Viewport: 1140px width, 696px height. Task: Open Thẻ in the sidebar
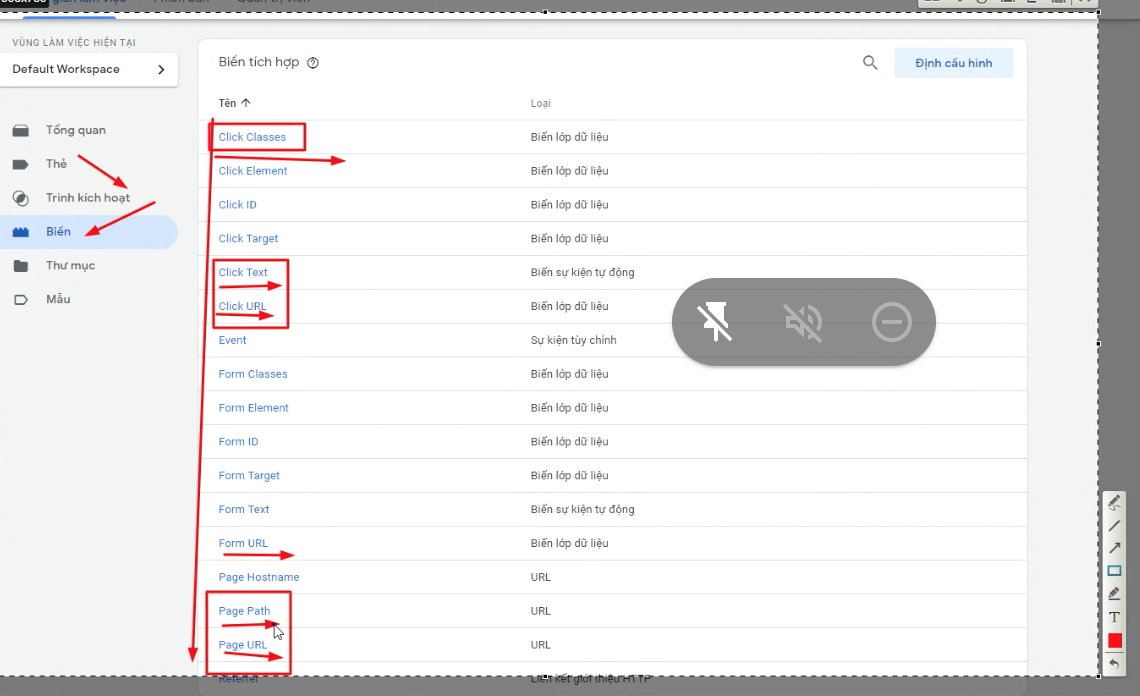[x=56, y=164]
